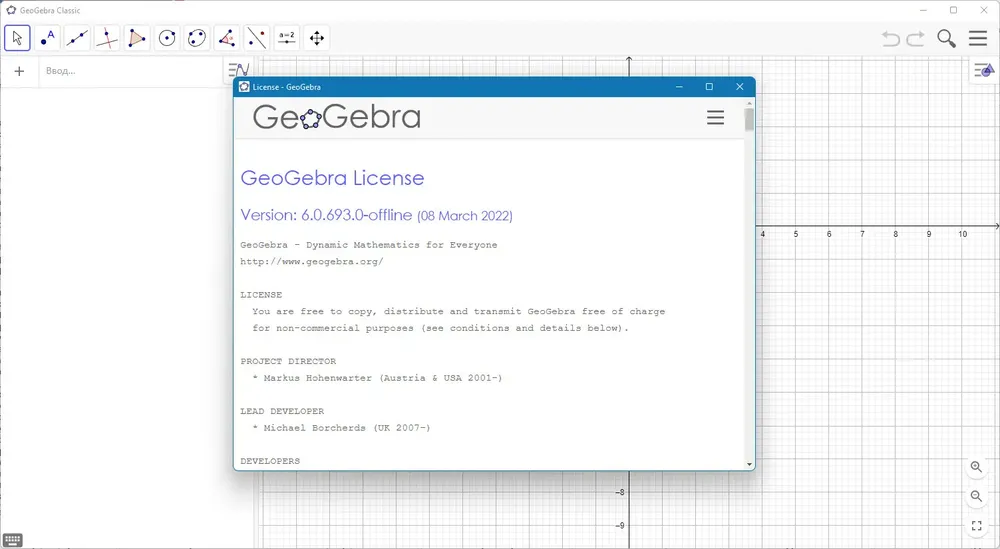
Task: Click the algebra input field
Action: pyautogui.click(x=131, y=71)
